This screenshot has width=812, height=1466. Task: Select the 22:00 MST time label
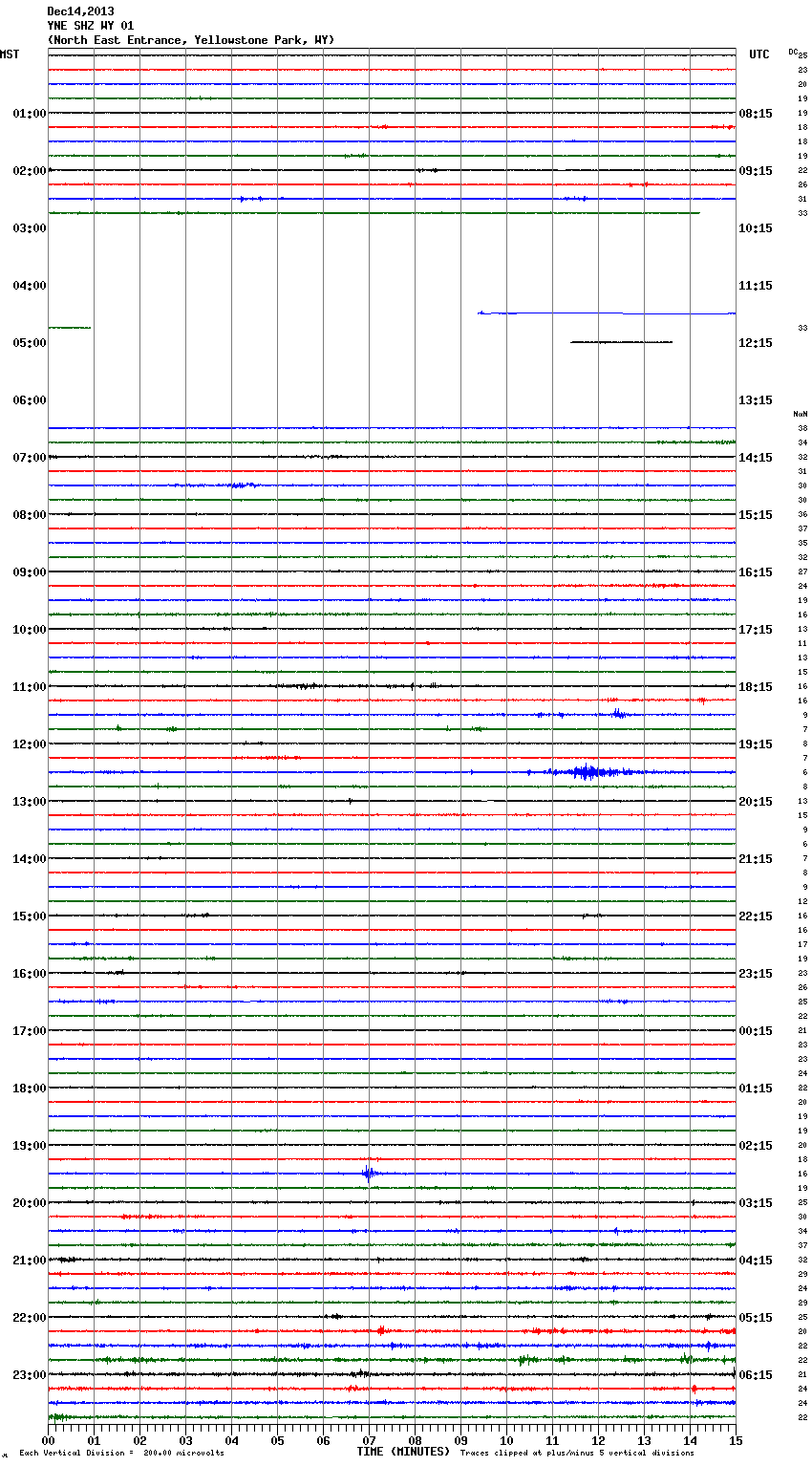[x=30, y=1318]
